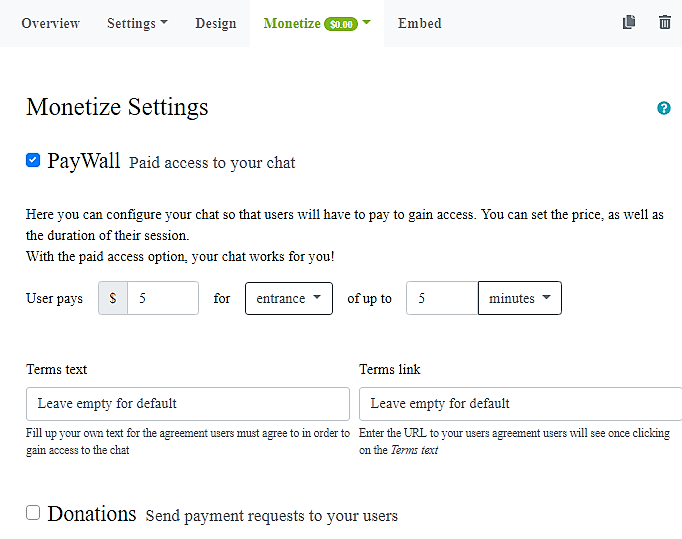Image resolution: width=682 pixels, height=539 pixels.
Task: Click the Monetize tab label
Action: pyautogui.click(x=291, y=23)
